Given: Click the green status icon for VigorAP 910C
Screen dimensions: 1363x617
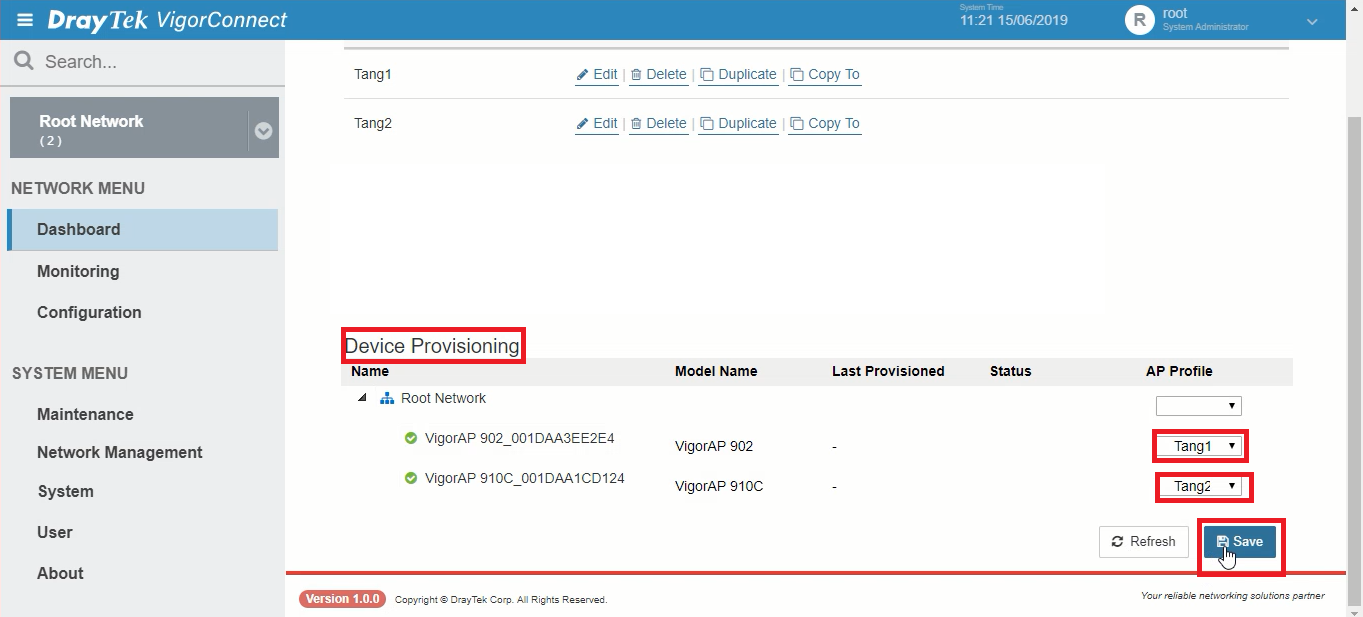Looking at the screenshot, I should click(x=410, y=478).
